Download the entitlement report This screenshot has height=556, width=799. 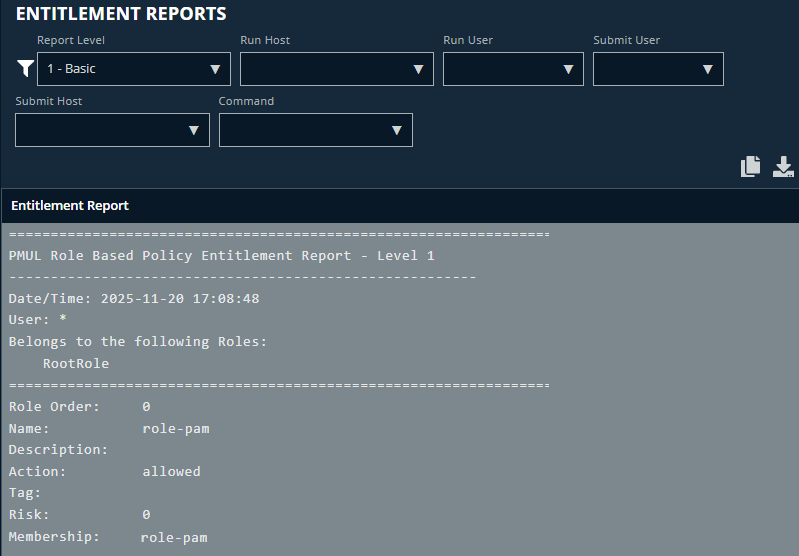(x=783, y=167)
